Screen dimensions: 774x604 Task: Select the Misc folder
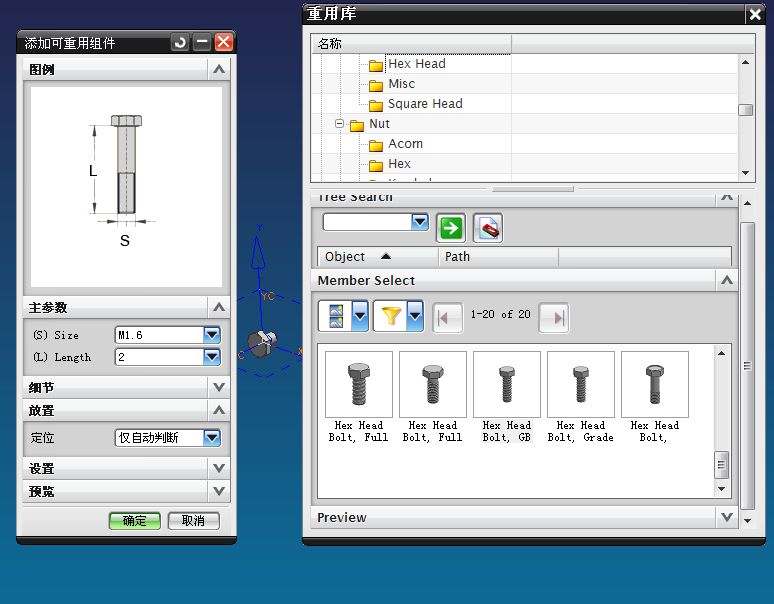pyautogui.click(x=401, y=84)
